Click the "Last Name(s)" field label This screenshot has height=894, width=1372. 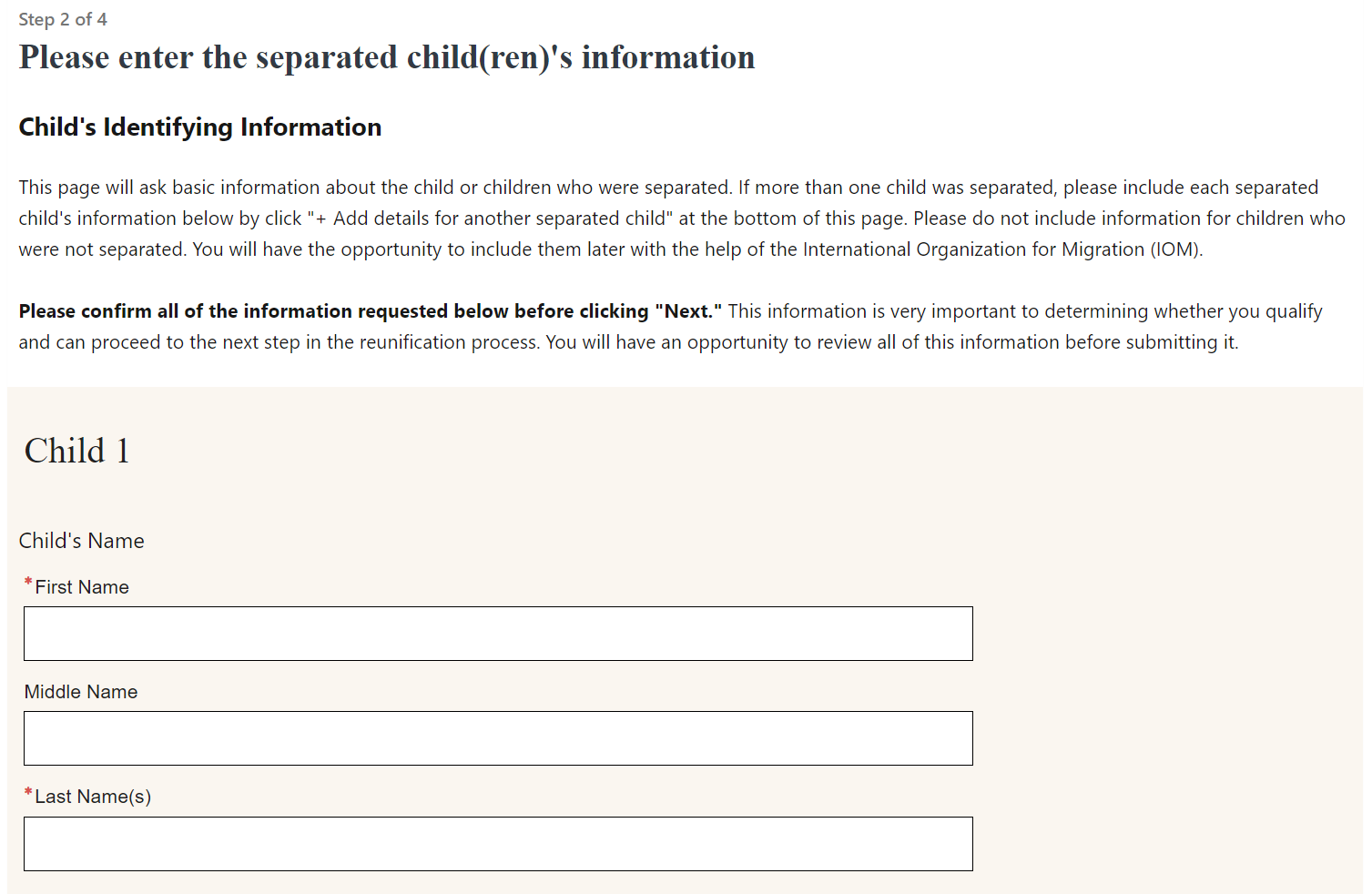click(93, 797)
